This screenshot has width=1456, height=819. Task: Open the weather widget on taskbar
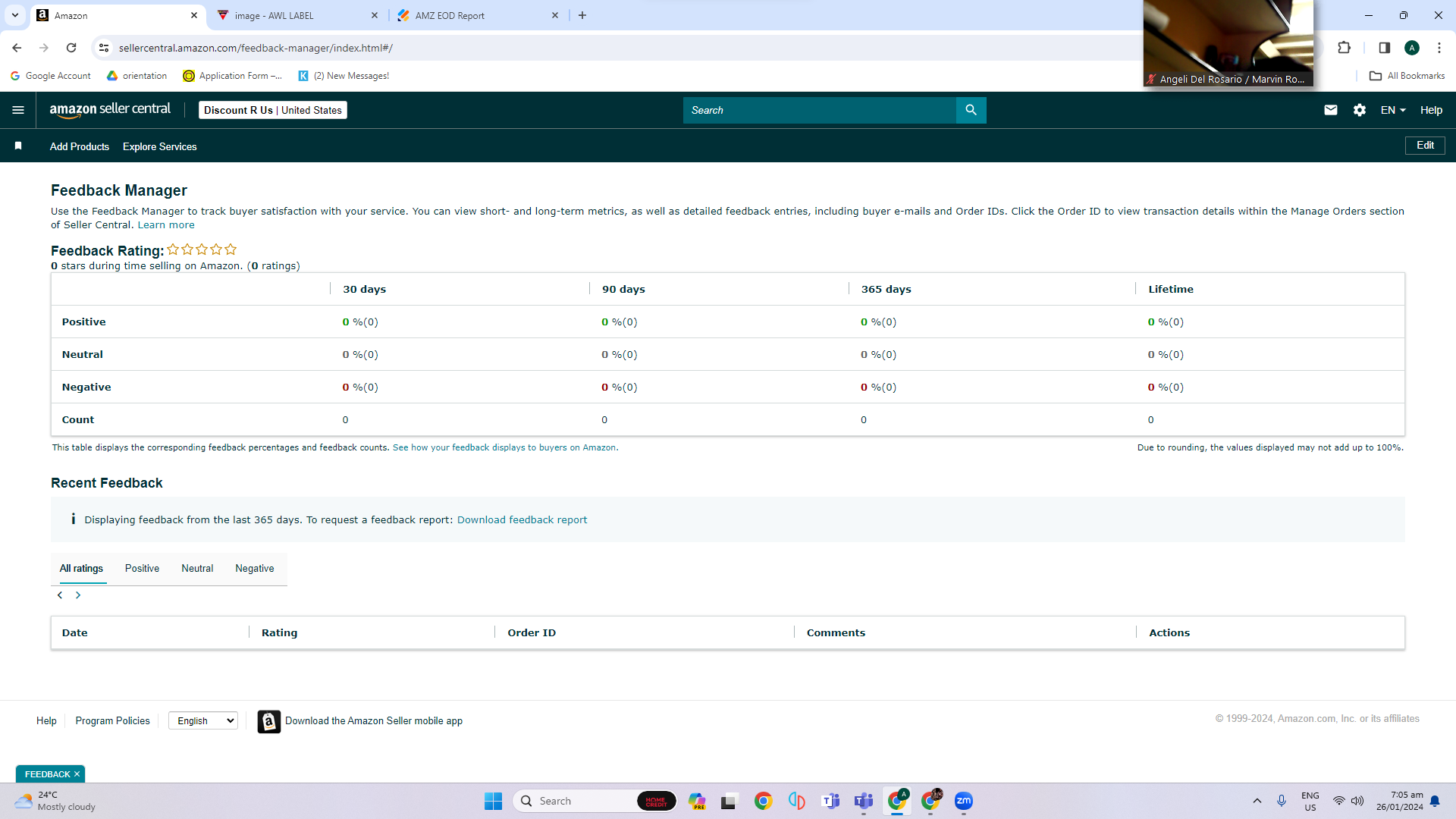click(x=55, y=801)
